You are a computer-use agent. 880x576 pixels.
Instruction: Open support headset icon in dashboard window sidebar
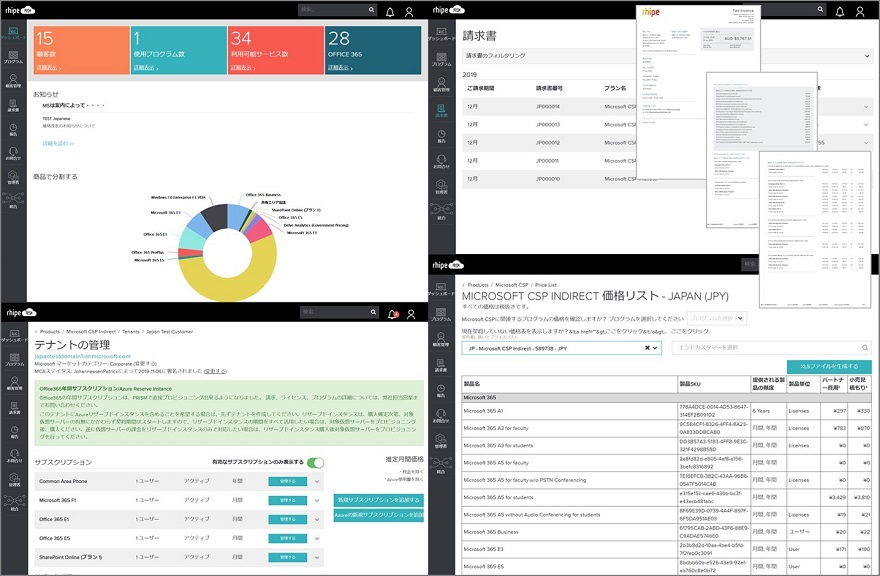13,153
